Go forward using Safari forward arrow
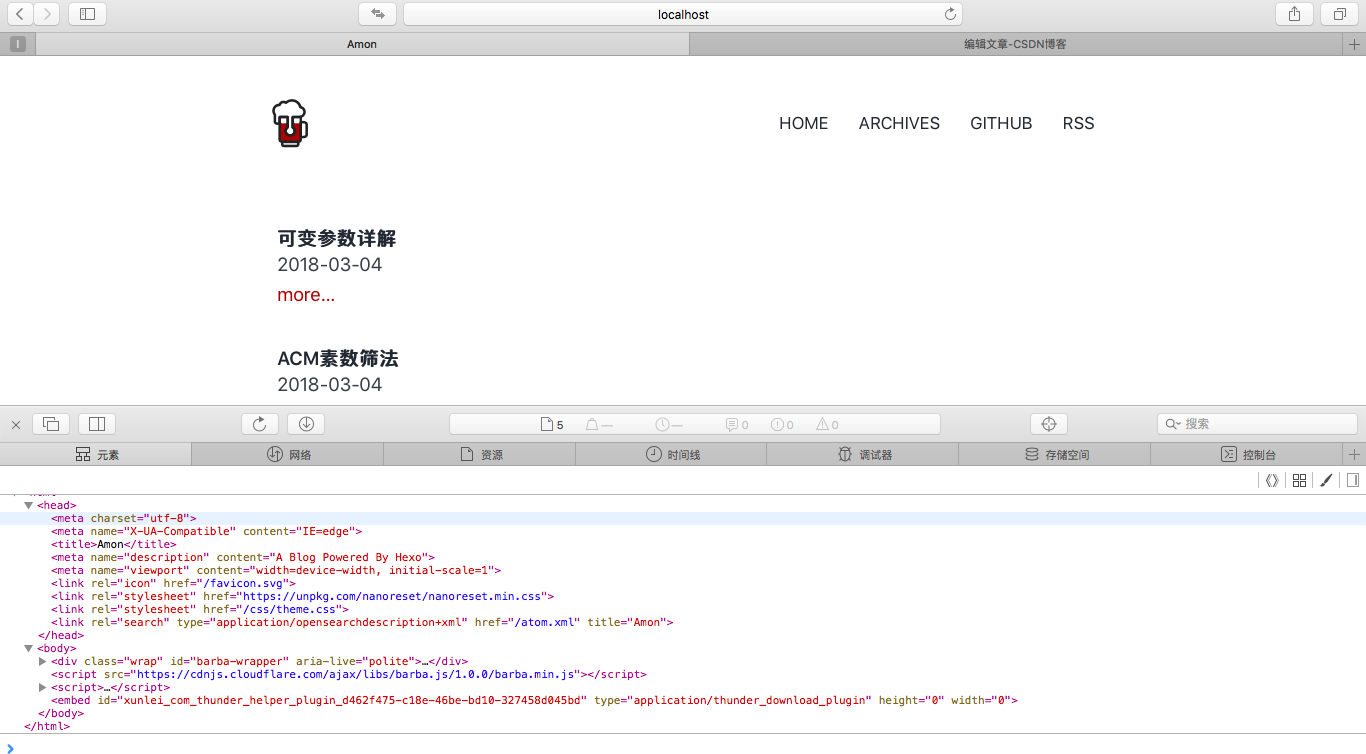The width and height of the screenshot is (1366, 754). click(x=47, y=14)
